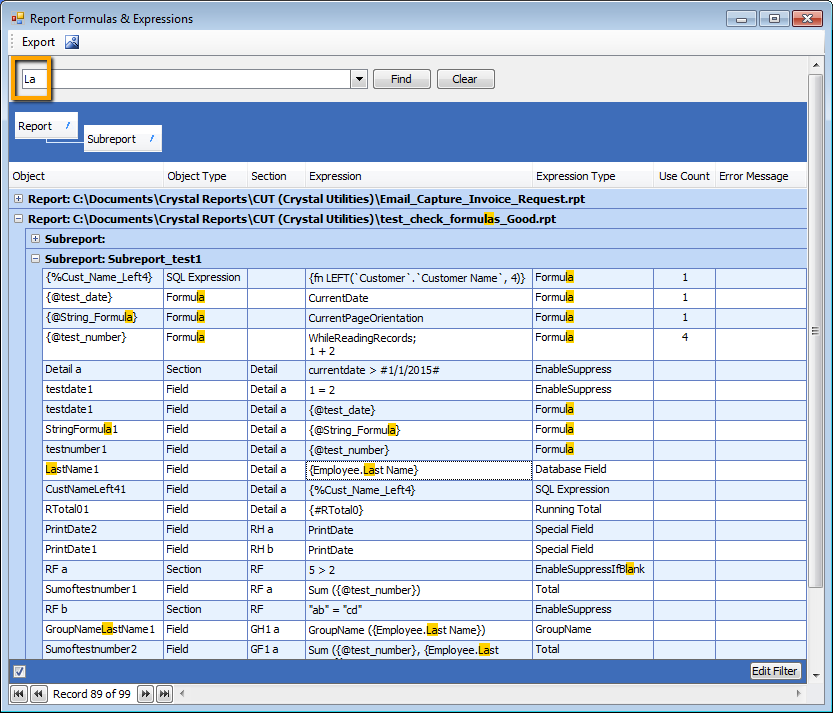
Task: Toggle the filter enabled checkbox
Action: pos(19,672)
